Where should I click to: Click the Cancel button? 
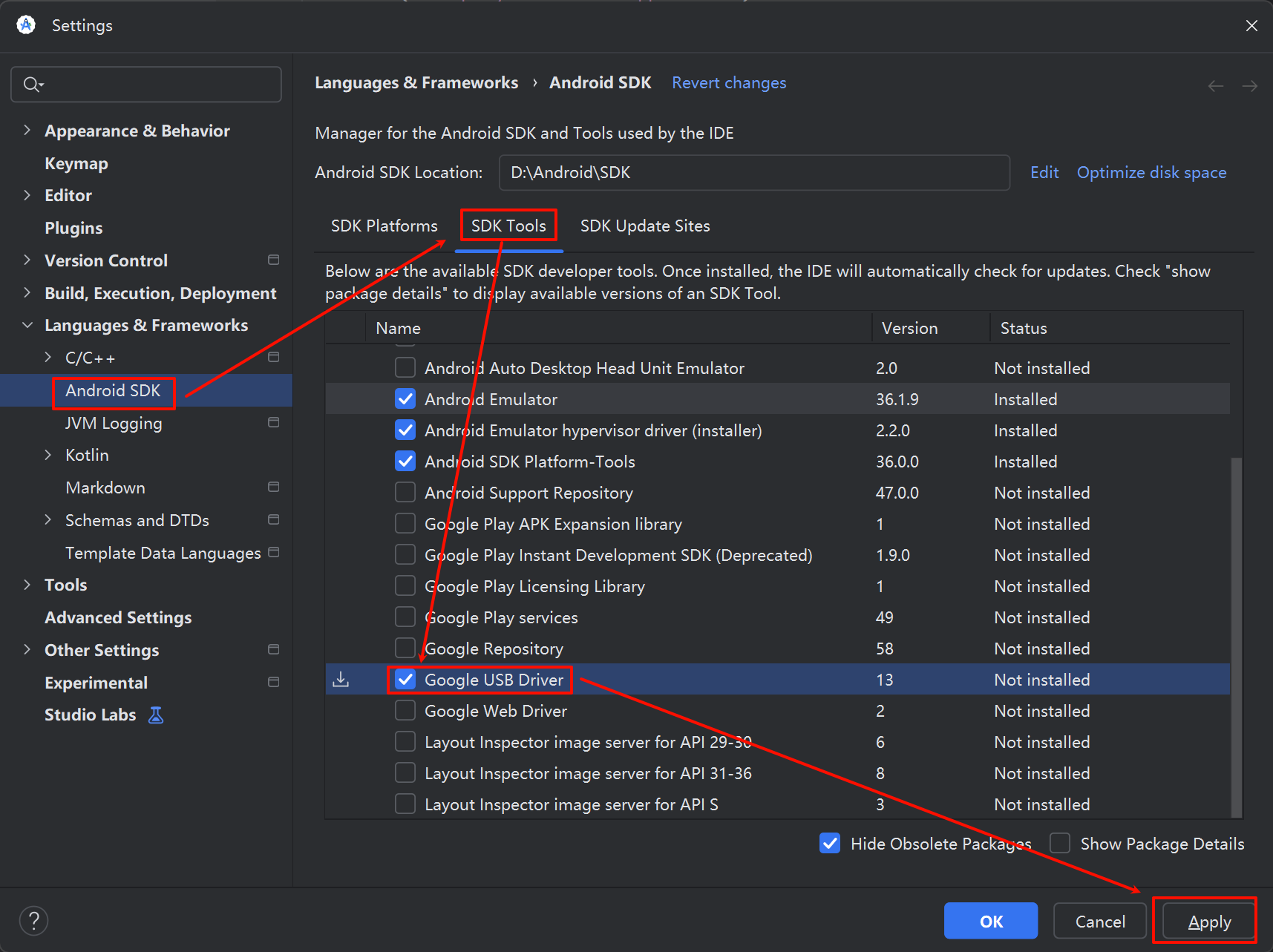1100,921
